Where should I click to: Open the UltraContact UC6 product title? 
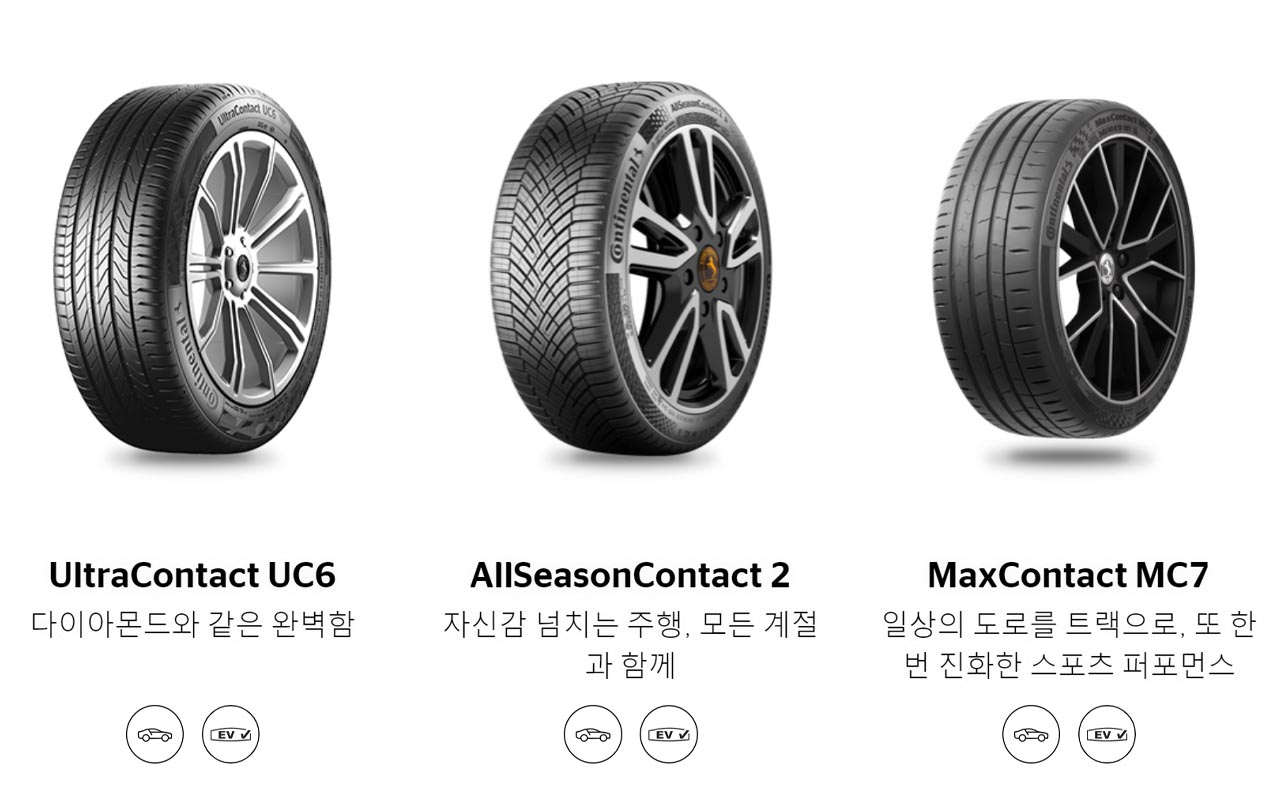click(x=192, y=575)
